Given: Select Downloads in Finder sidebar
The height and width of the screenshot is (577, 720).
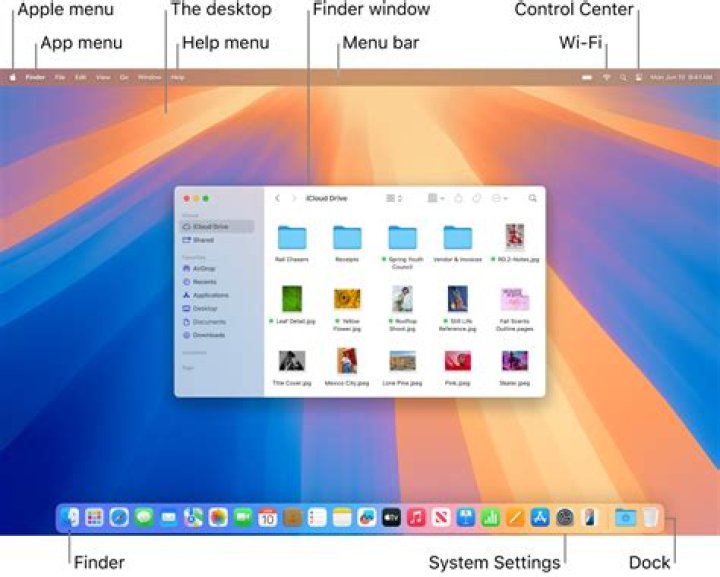Looking at the screenshot, I should (x=216, y=336).
